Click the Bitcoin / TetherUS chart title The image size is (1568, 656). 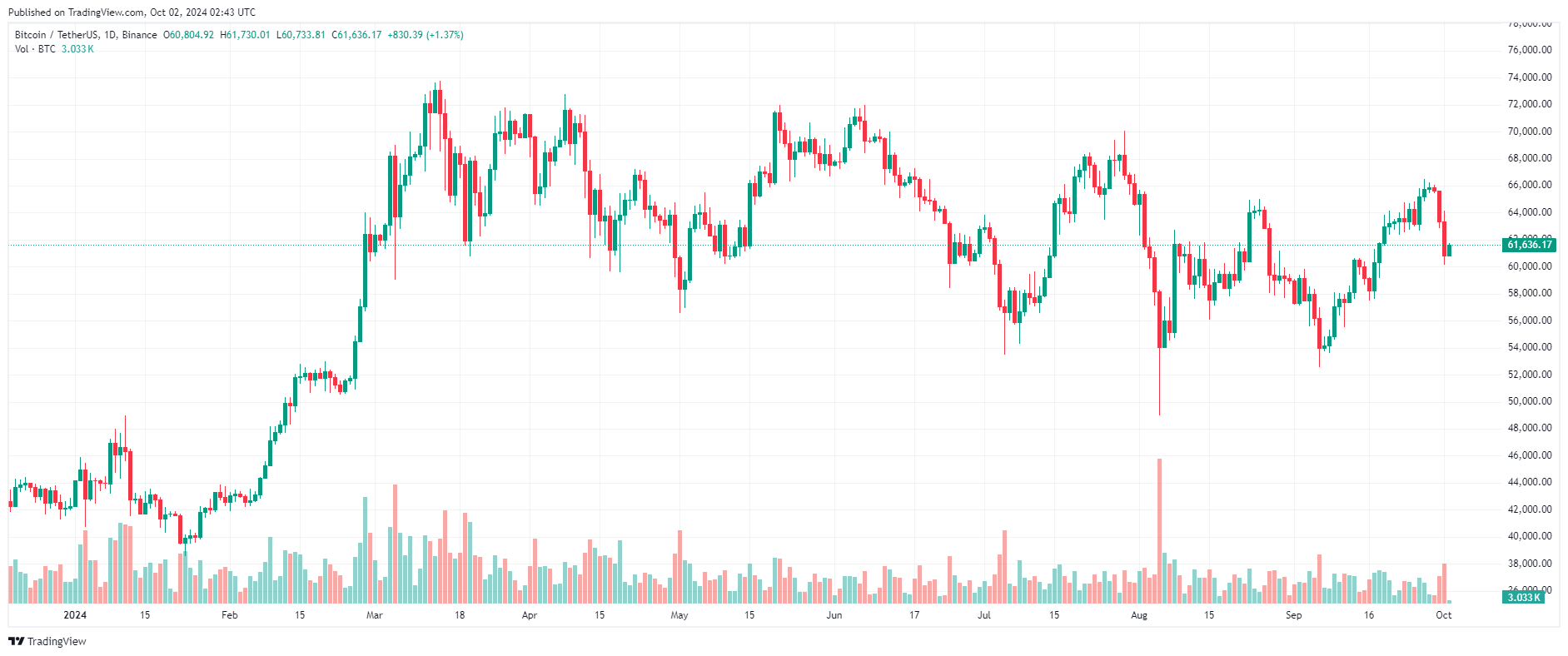pyautogui.click(x=86, y=35)
